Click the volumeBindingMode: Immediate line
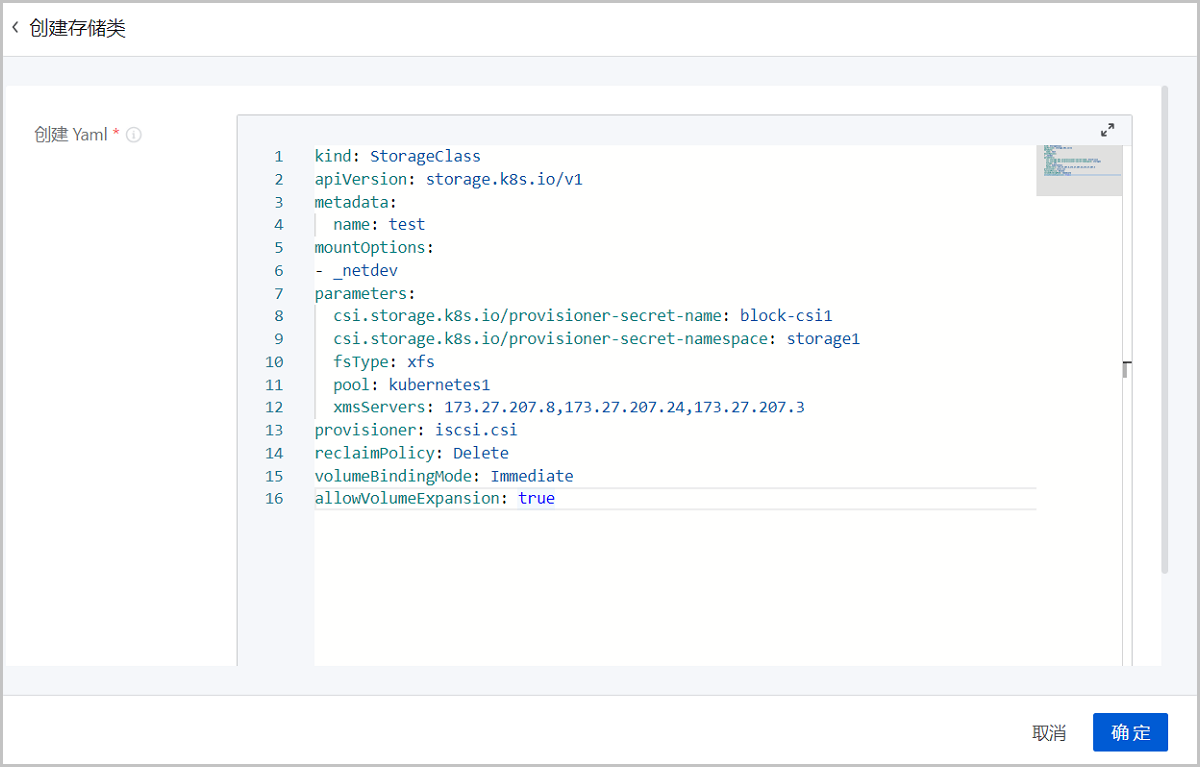Screen dimensions: 1200x767 444,476
